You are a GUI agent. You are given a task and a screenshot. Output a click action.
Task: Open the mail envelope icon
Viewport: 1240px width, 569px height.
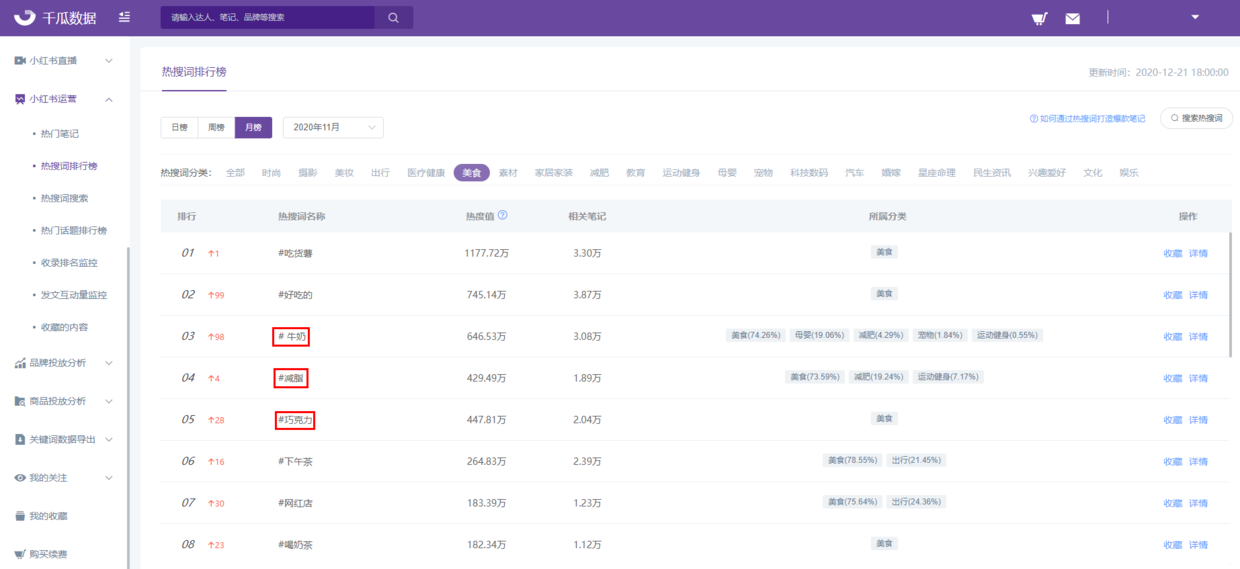1072,18
